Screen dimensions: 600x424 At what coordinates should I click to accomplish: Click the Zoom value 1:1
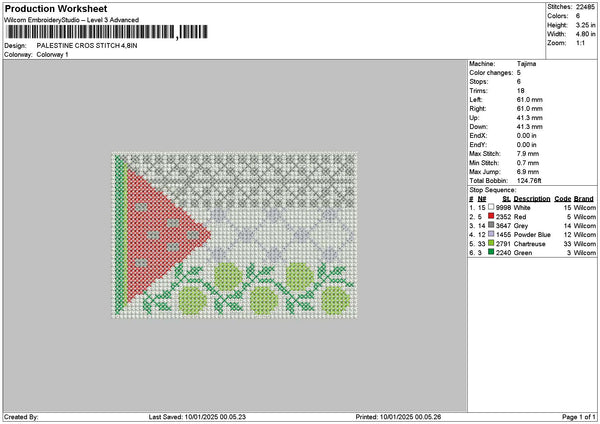[580, 43]
